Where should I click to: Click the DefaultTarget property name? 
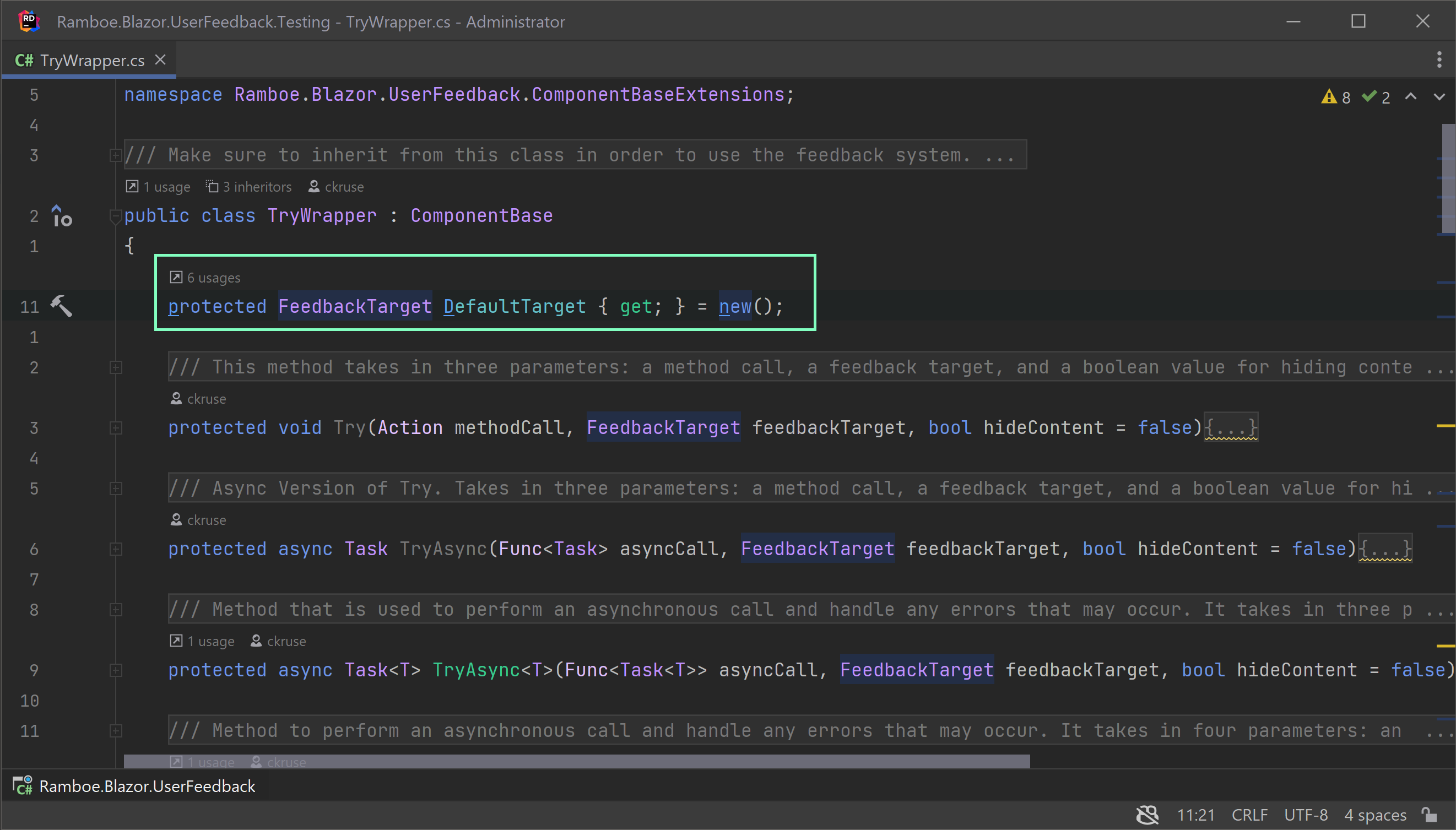pyautogui.click(x=515, y=306)
